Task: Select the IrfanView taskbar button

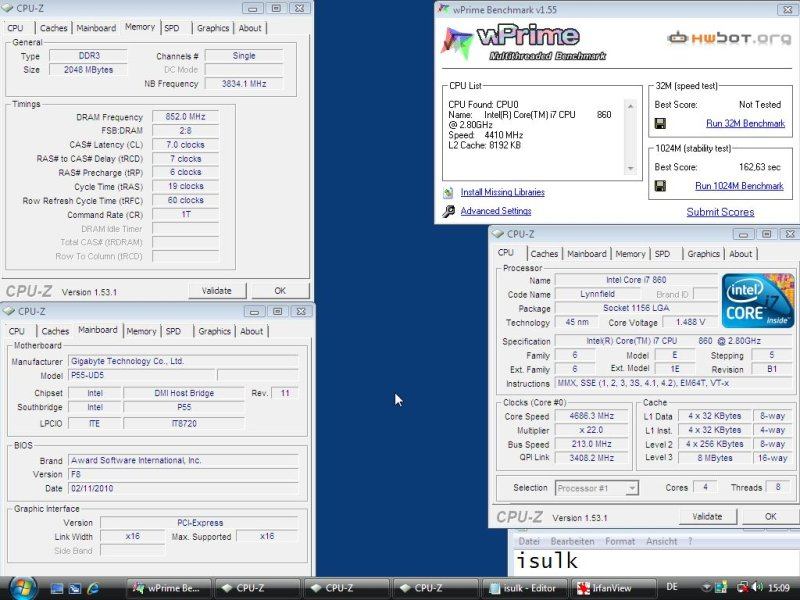Action: tap(612, 588)
